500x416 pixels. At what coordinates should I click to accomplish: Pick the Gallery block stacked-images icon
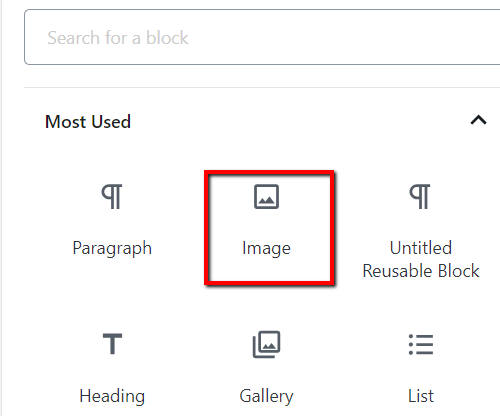266,344
